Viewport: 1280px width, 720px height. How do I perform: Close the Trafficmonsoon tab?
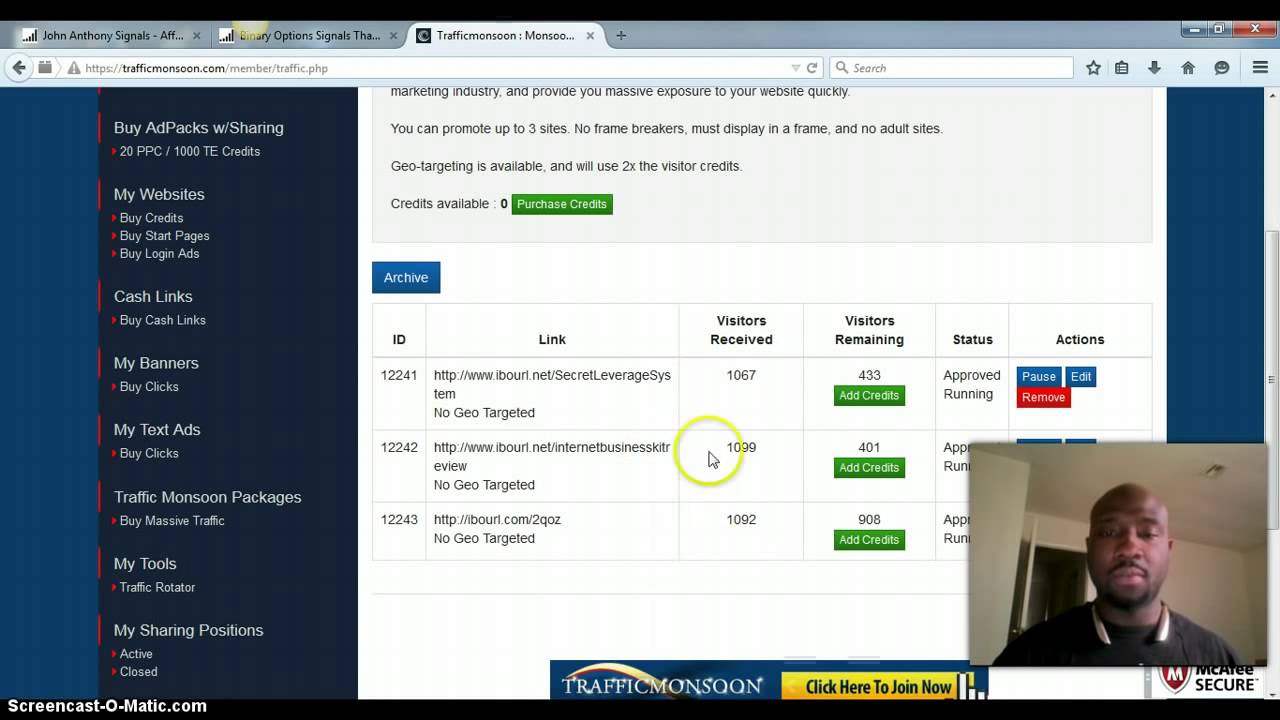(589, 36)
